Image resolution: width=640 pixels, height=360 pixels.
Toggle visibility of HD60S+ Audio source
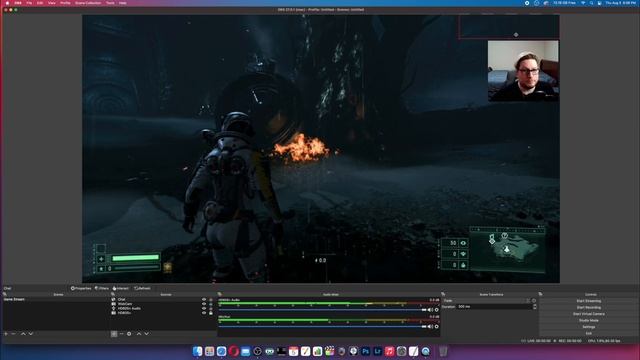point(204,309)
